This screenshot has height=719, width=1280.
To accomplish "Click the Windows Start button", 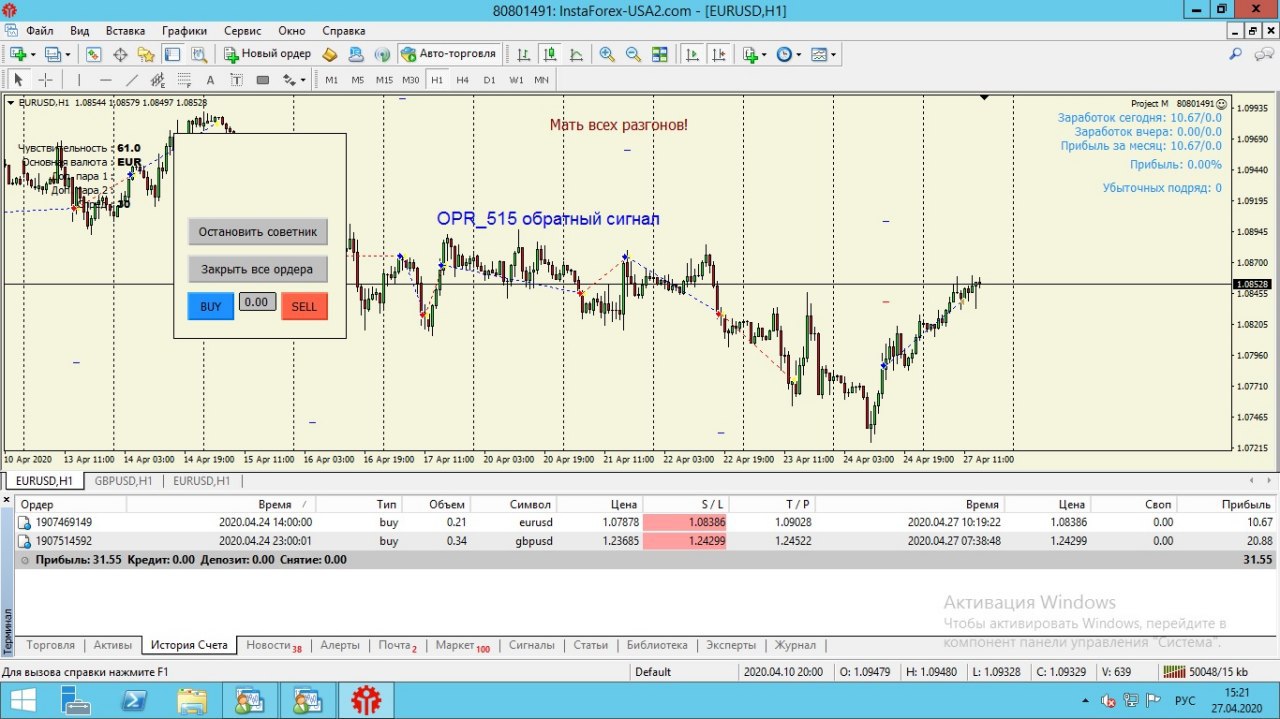I will [23, 701].
